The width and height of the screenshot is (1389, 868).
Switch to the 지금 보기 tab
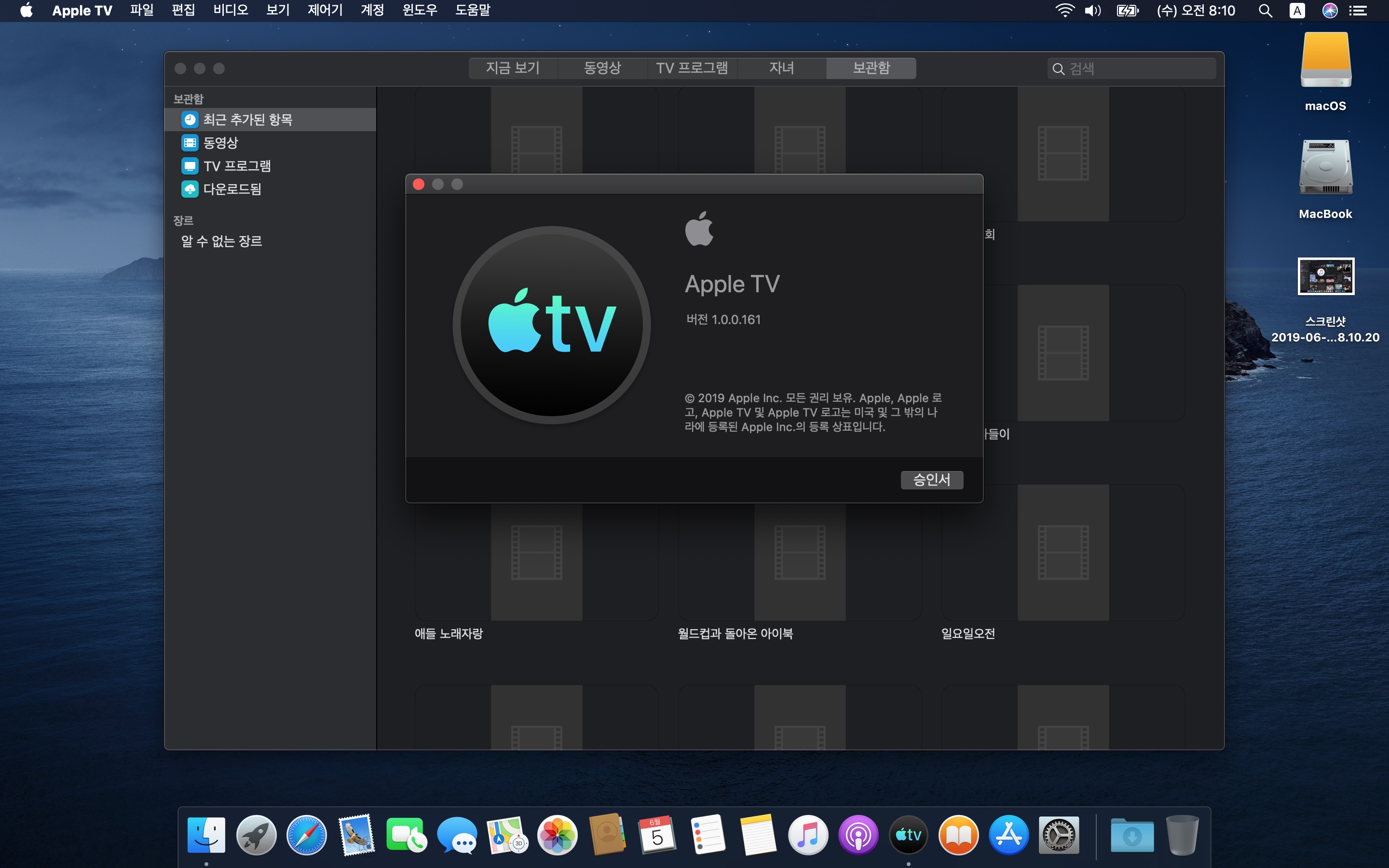click(x=513, y=68)
